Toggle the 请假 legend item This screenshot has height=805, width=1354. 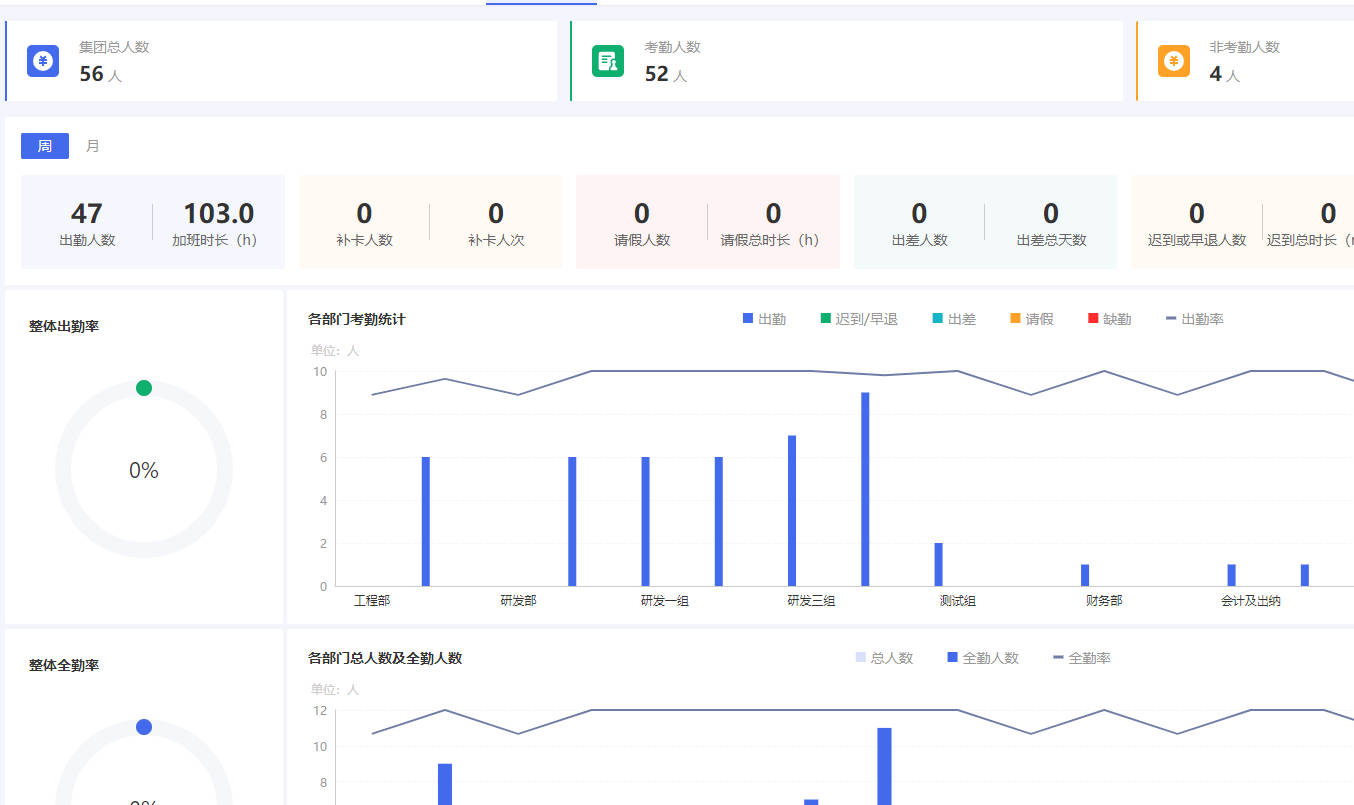point(1032,319)
